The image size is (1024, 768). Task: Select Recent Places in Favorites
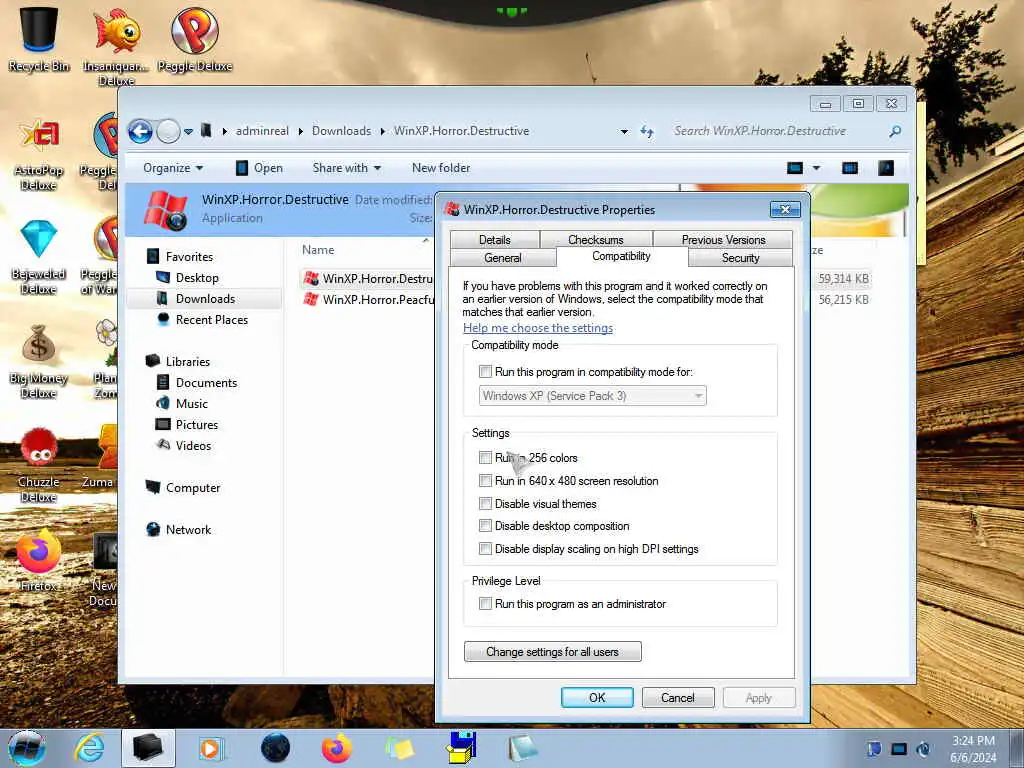pyautogui.click(x=211, y=319)
